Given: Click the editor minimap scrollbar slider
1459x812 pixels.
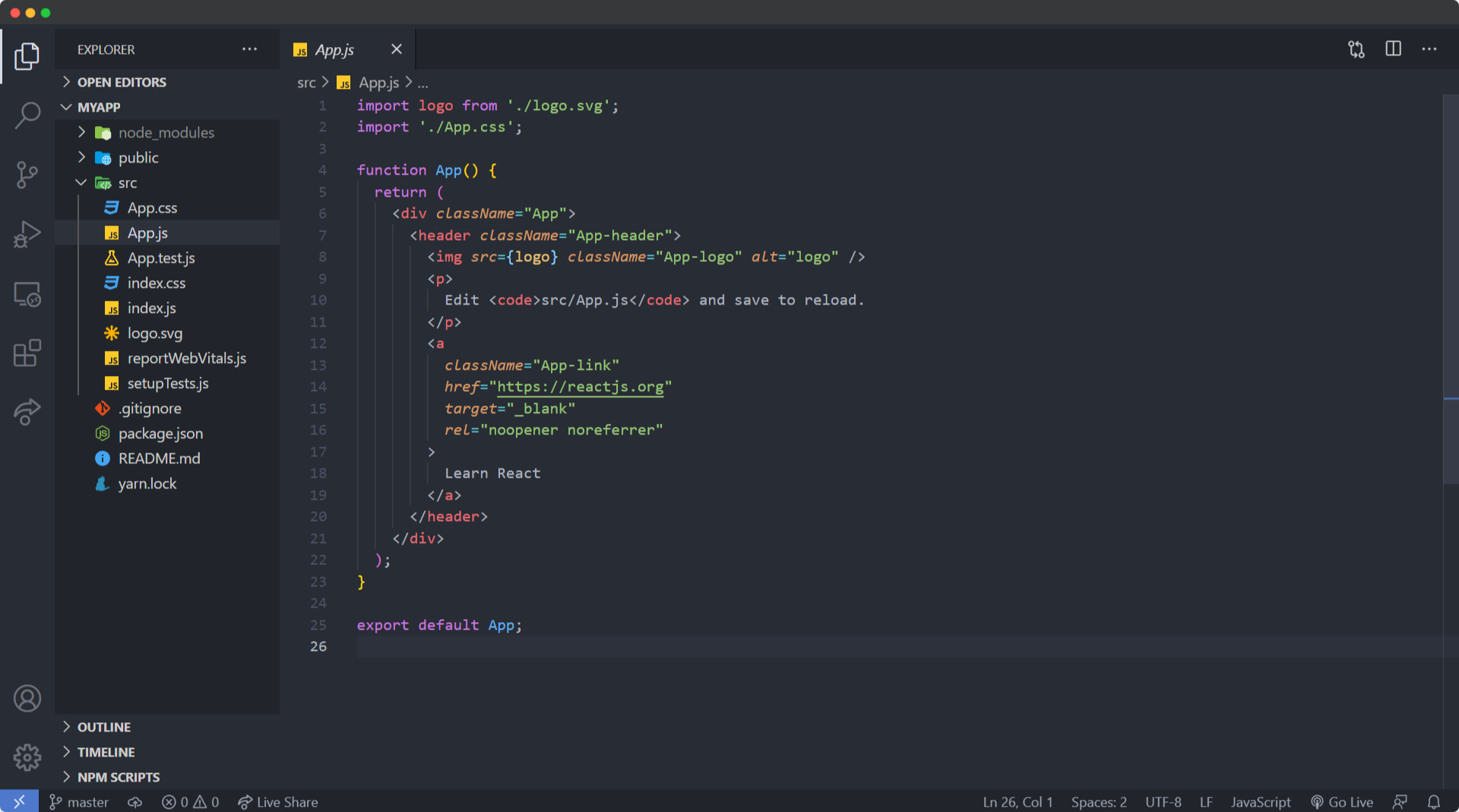Looking at the screenshot, I should tap(1450, 289).
